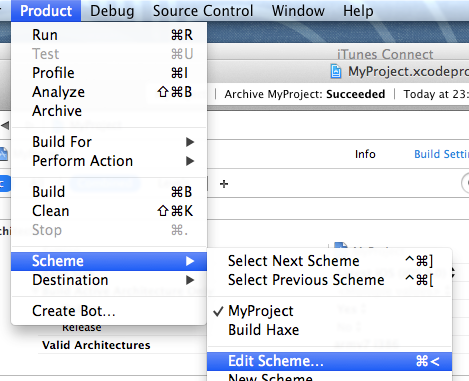This screenshot has height=381, width=469.
Task: Choose Clean menu item
Action: (x=109, y=211)
